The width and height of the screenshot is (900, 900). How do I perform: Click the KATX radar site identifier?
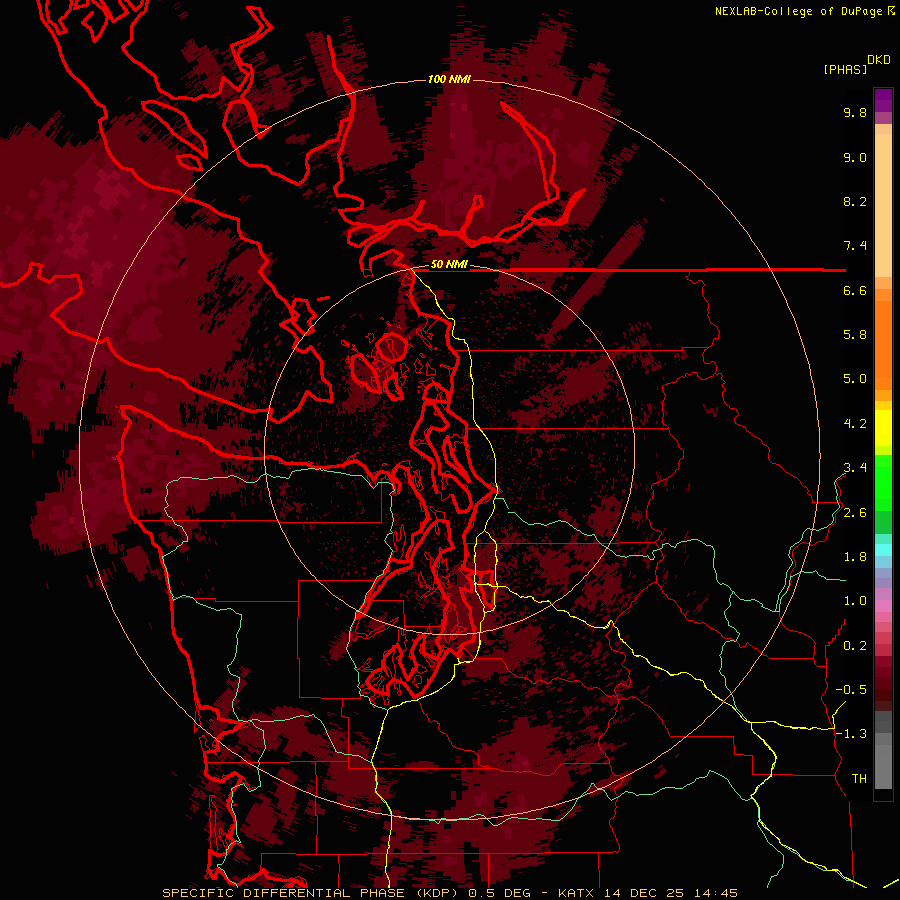tap(577, 893)
